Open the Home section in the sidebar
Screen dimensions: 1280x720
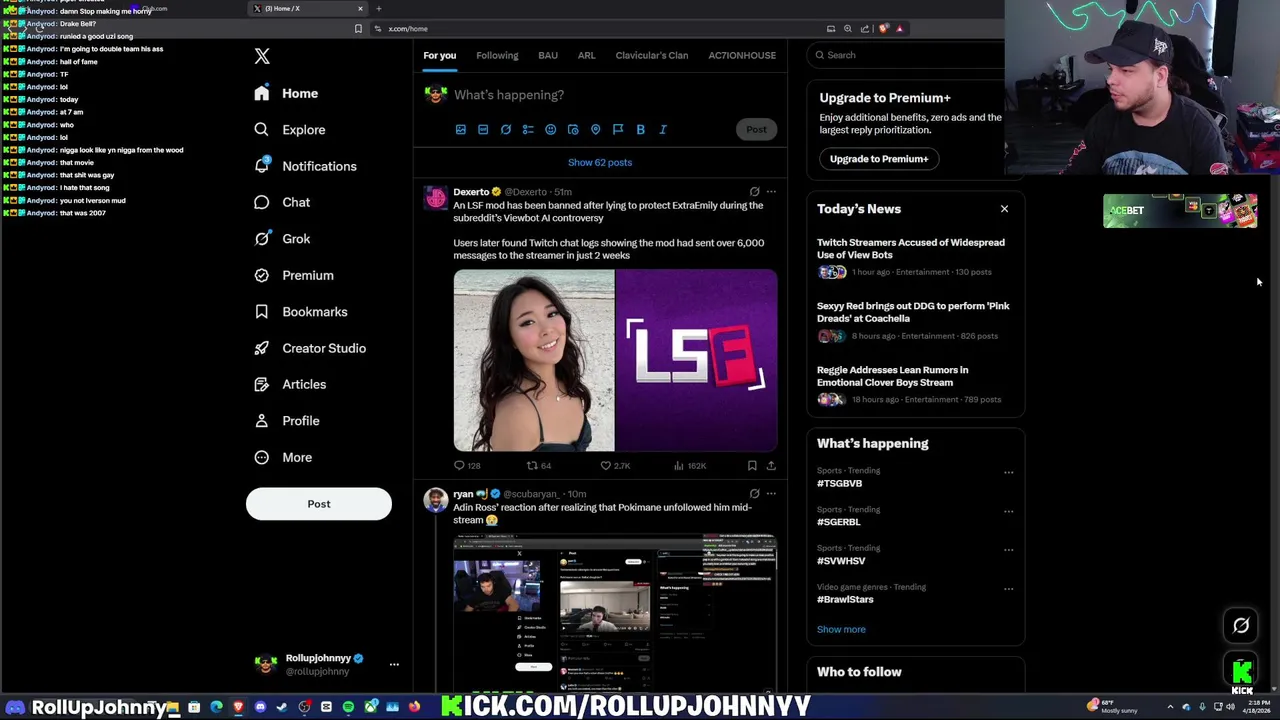286,93
